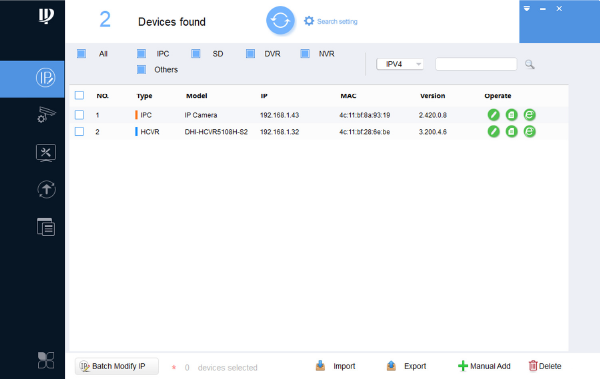The width and height of the screenshot is (600, 380).
Task: Toggle the NVR filter checkbox
Action: 305,54
